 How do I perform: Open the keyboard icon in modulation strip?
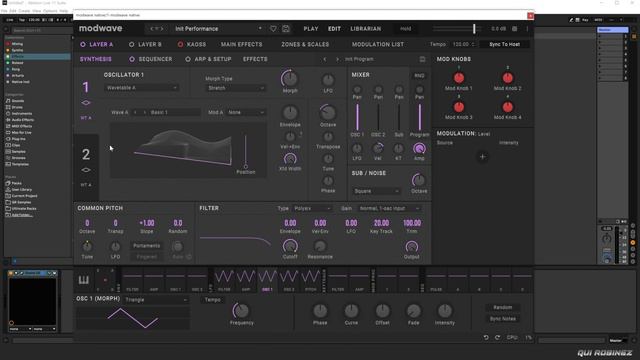[84, 280]
